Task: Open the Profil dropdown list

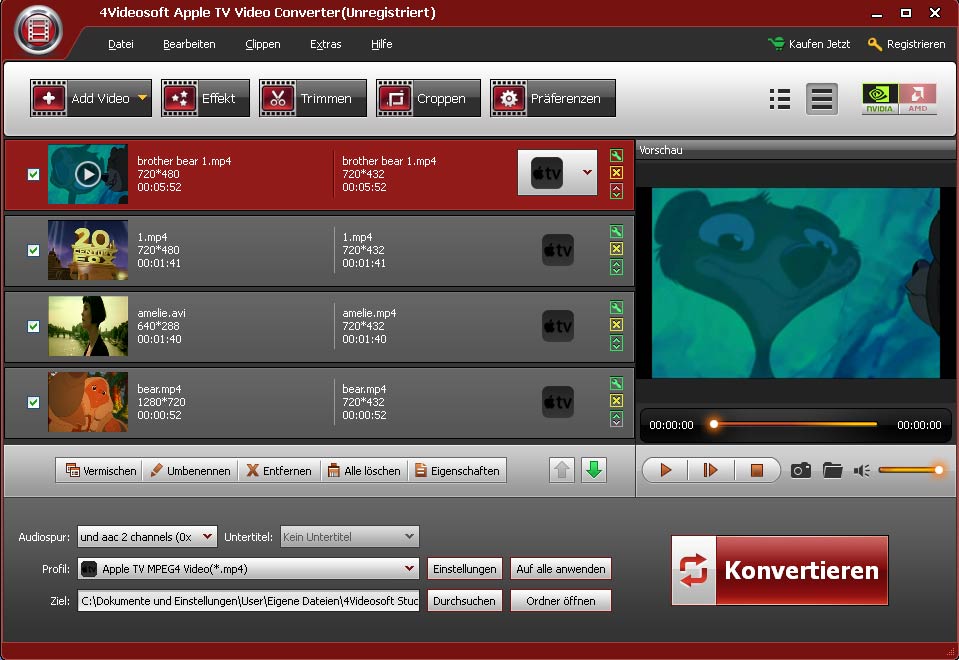Action: [410, 569]
